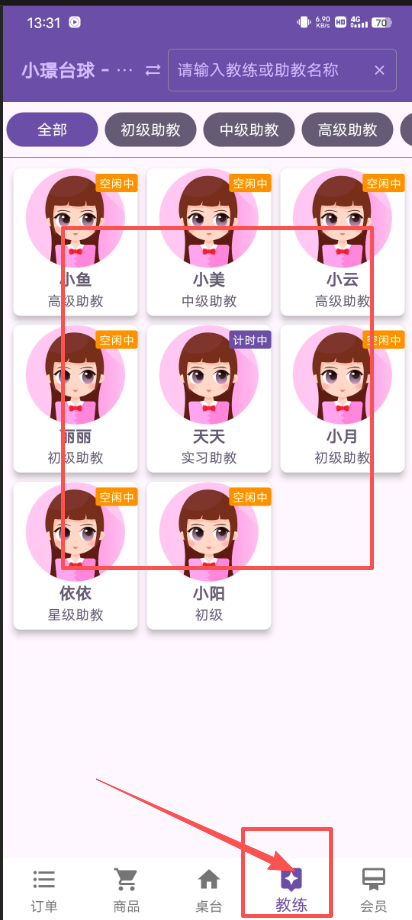Tap the screen recording status icon
This screenshot has width=412, height=920.
pos(75,22)
